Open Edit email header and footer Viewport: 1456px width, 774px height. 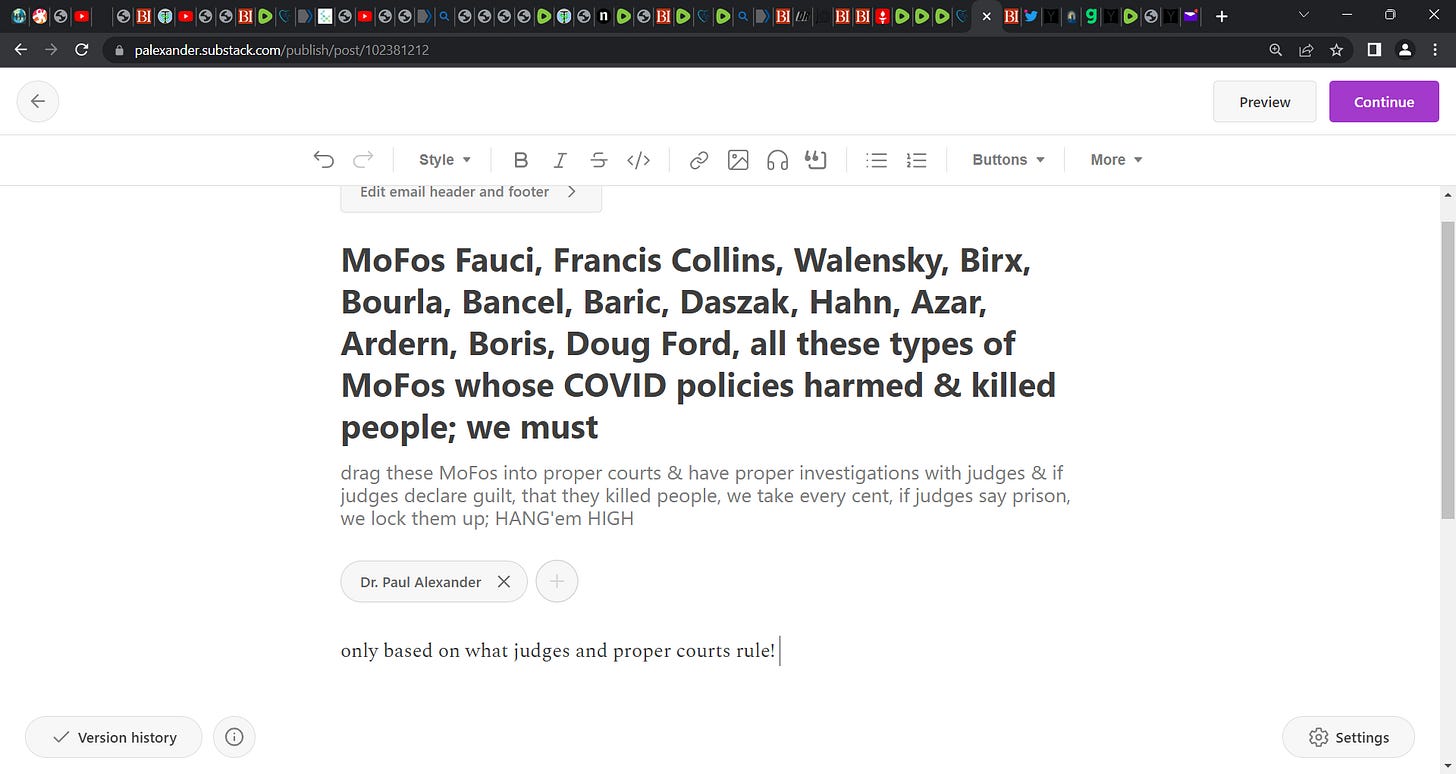pyautogui.click(x=471, y=192)
